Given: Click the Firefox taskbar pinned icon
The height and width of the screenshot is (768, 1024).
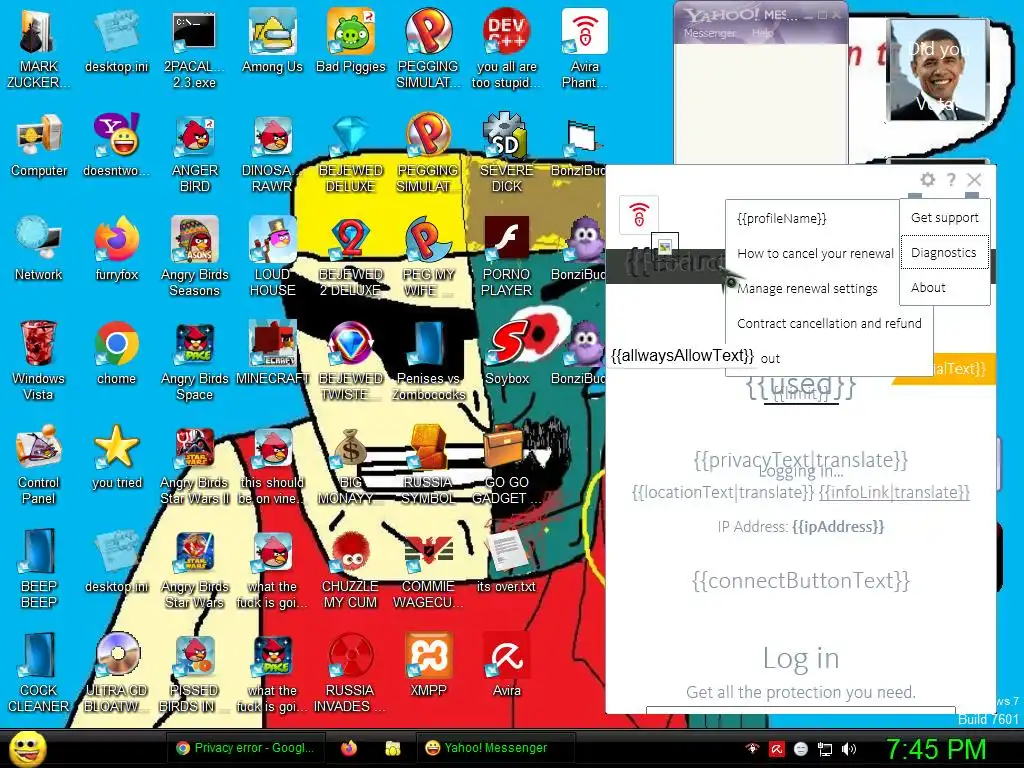Looking at the screenshot, I should coord(349,748).
